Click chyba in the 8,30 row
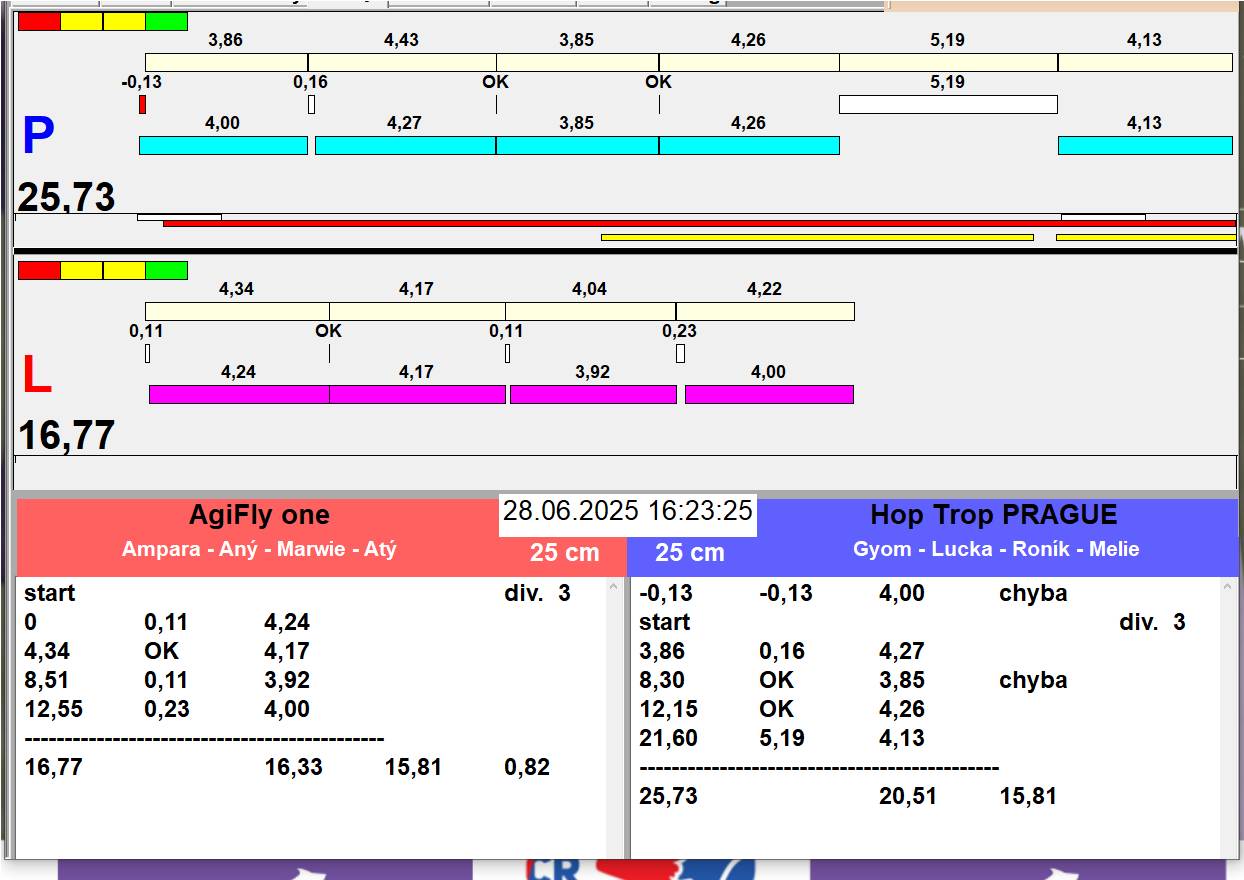This screenshot has width=1244, height=880. 1033,680
